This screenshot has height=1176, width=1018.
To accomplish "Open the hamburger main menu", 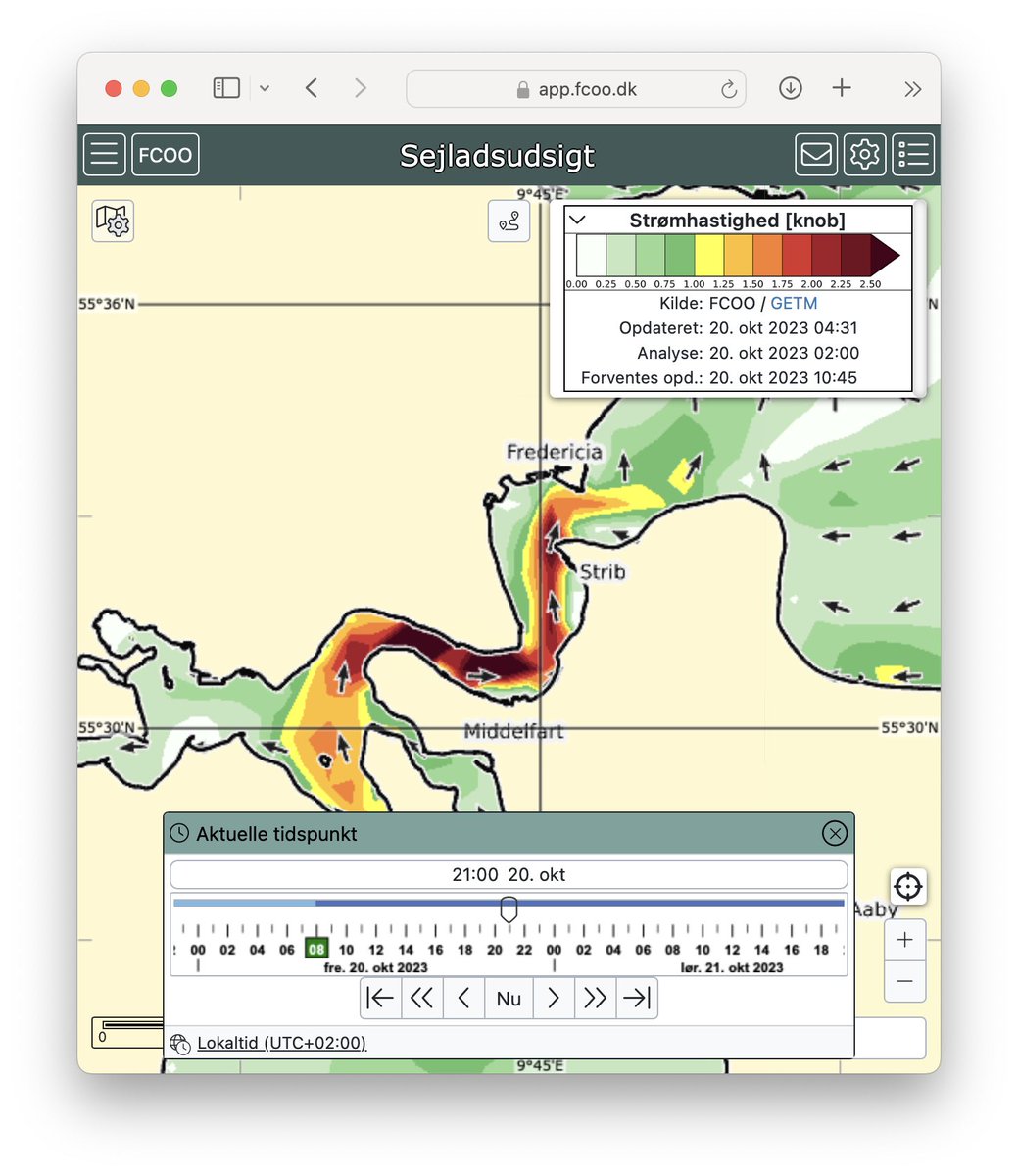I will [104, 155].
